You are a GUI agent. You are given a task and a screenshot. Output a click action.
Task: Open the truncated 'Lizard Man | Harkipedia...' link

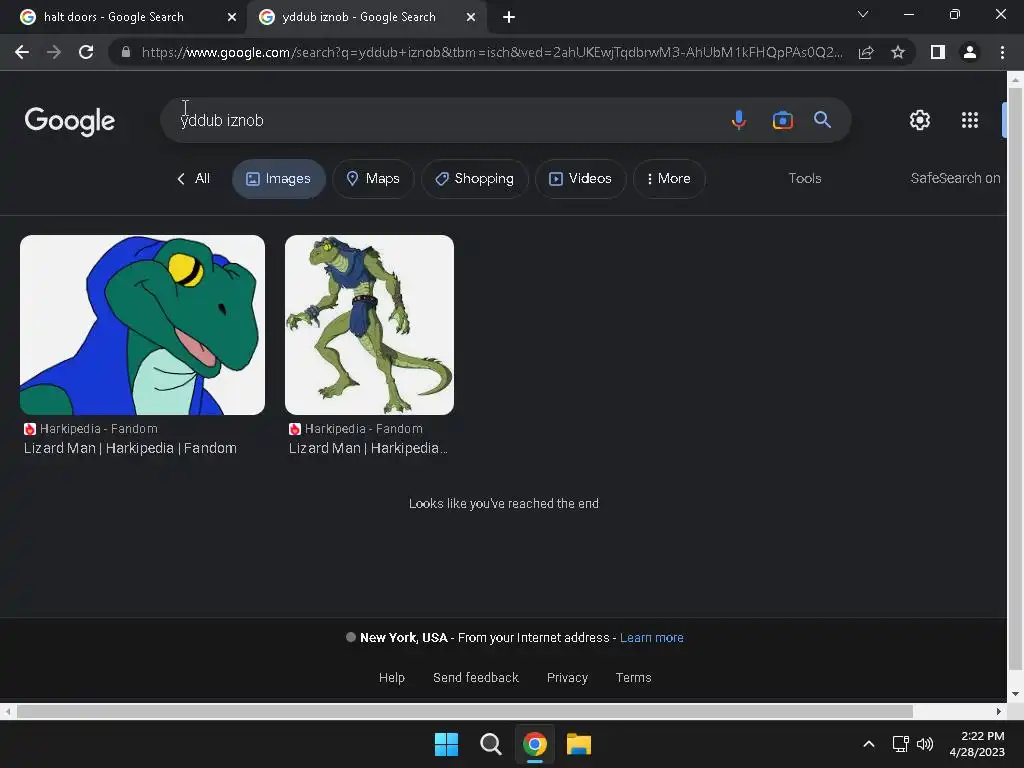[x=368, y=448]
